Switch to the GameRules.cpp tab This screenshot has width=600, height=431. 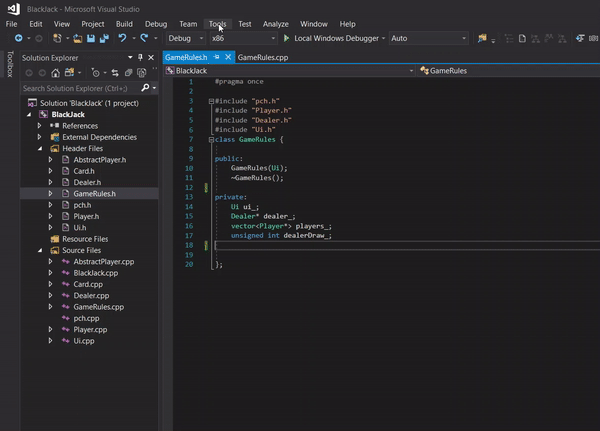[263, 57]
